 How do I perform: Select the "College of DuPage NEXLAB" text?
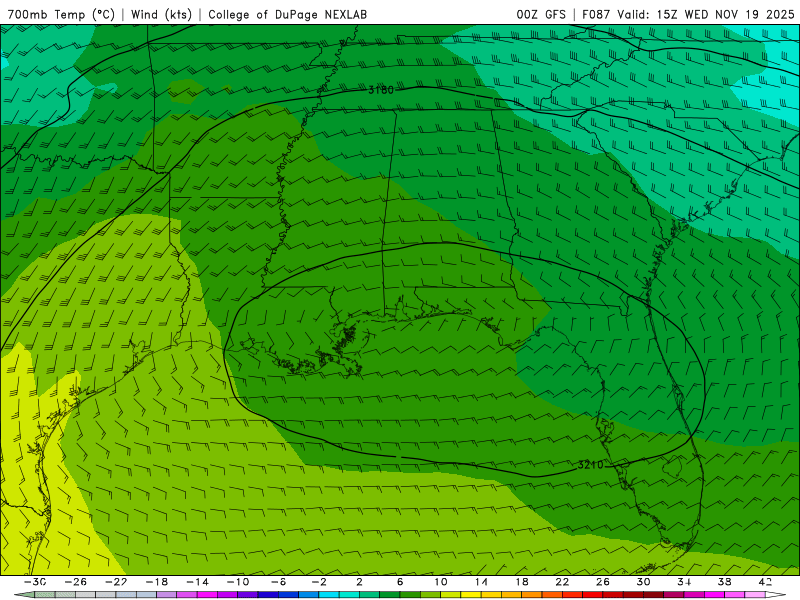(x=287, y=14)
